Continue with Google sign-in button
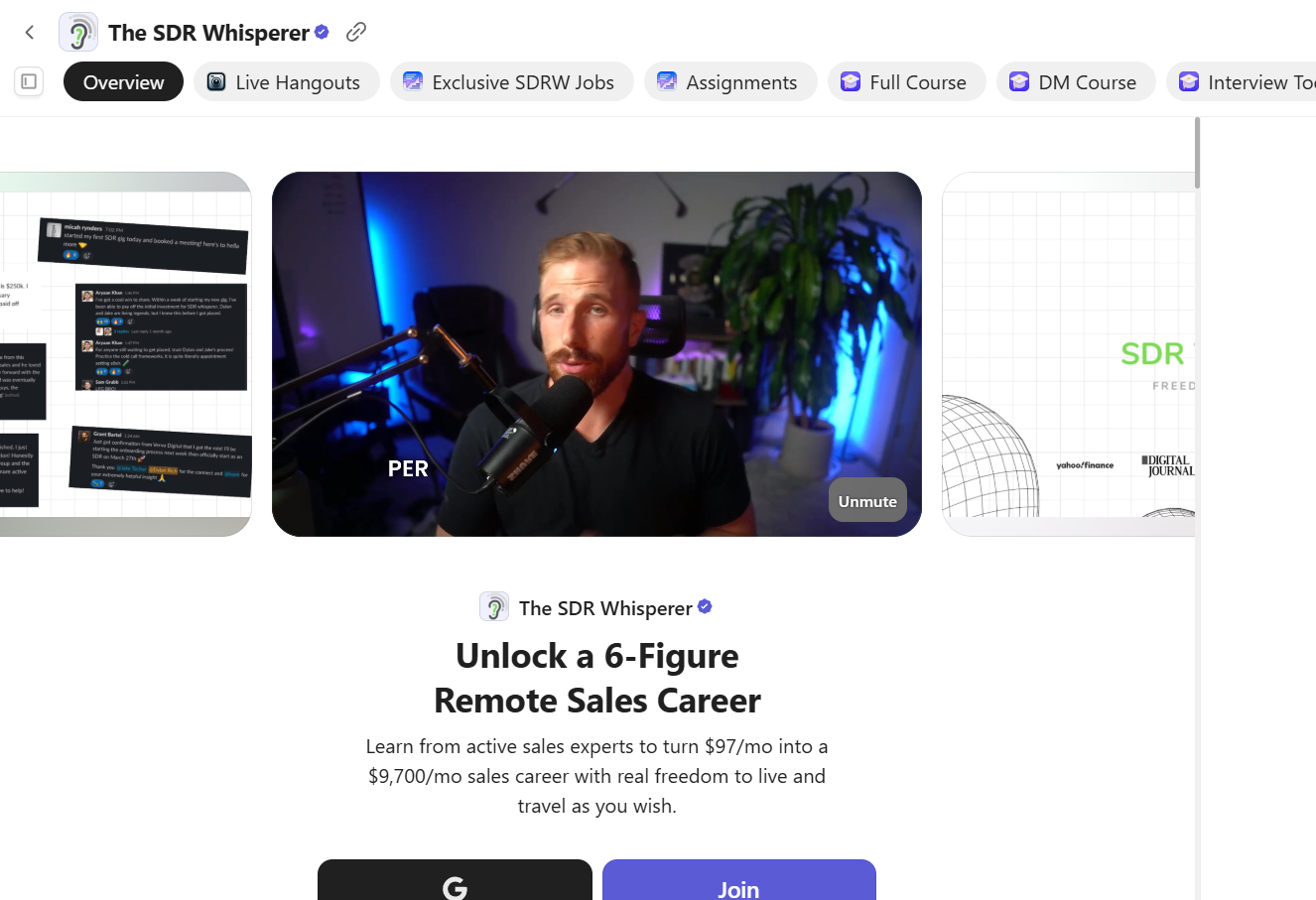Viewport: 1316px width, 900px height. (455, 880)
